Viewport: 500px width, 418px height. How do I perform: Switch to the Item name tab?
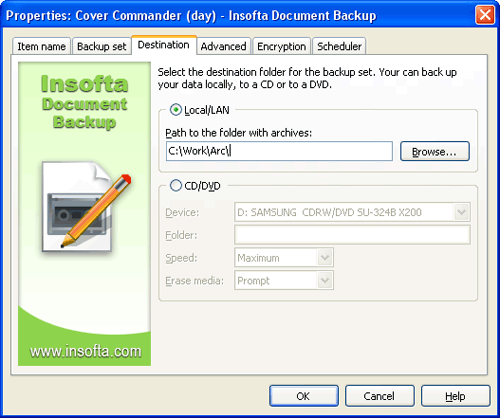click(x=41, y=46)
